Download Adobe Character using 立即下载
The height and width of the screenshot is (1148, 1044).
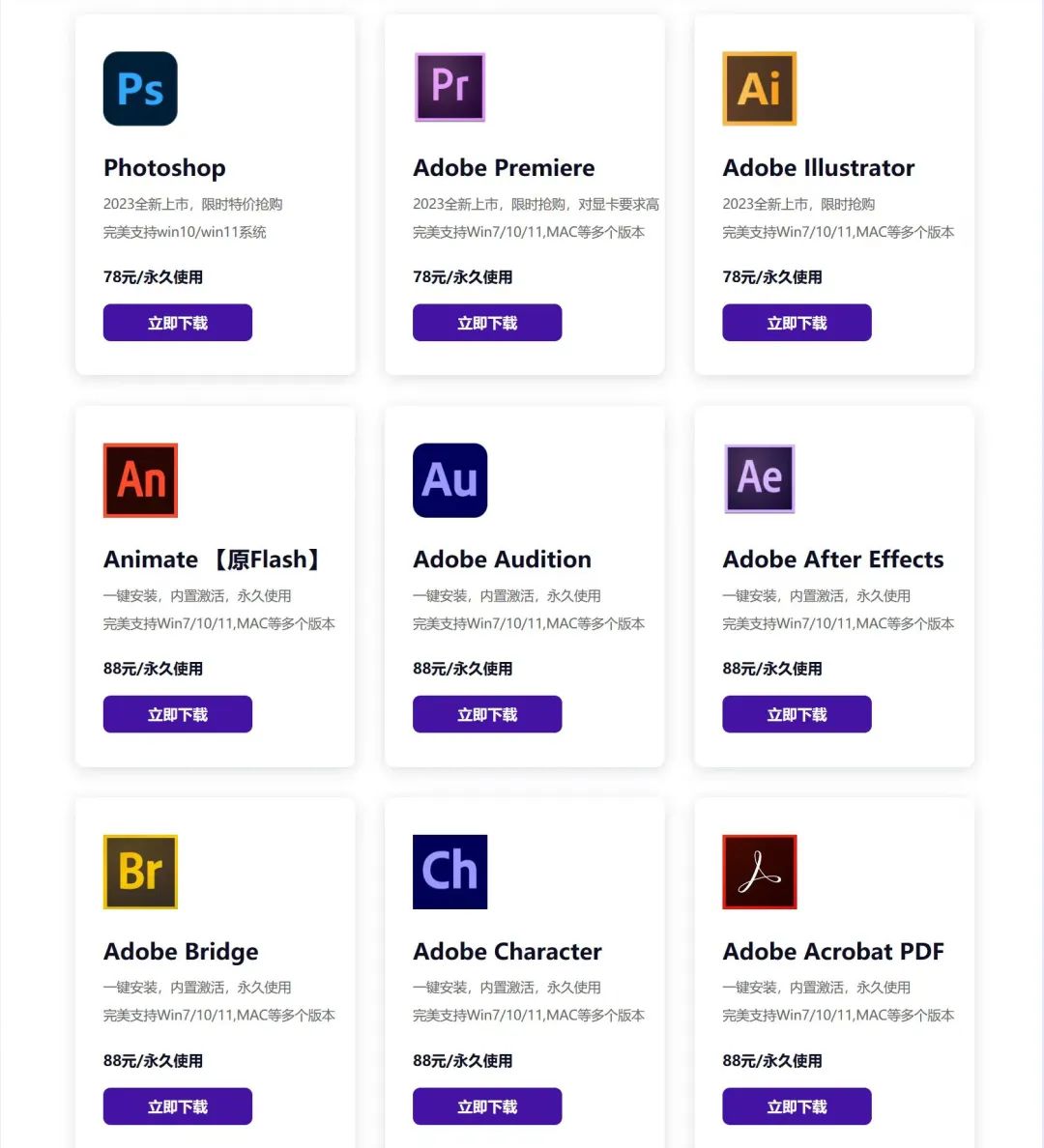tap(487, 1106)
